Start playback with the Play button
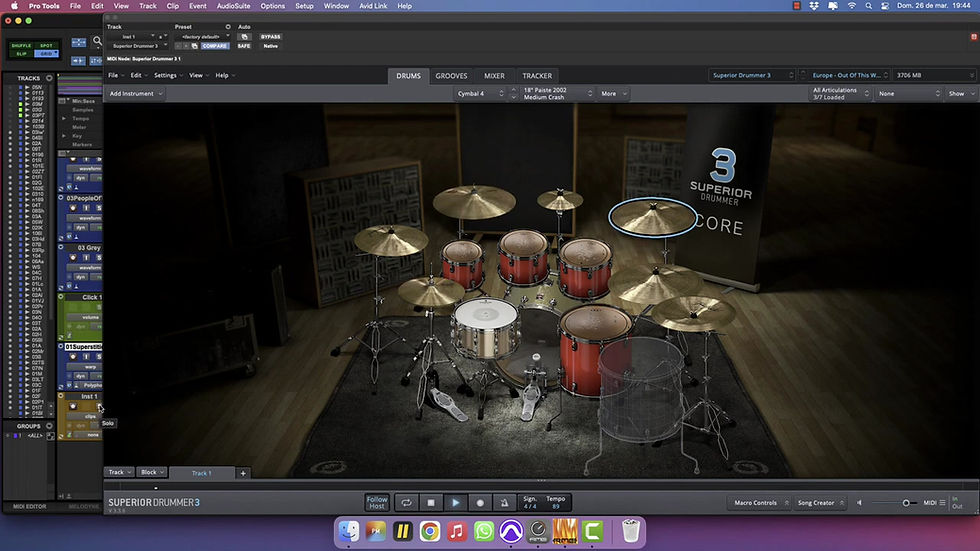Screen dimensions: 980x551 tap(456, 502)
